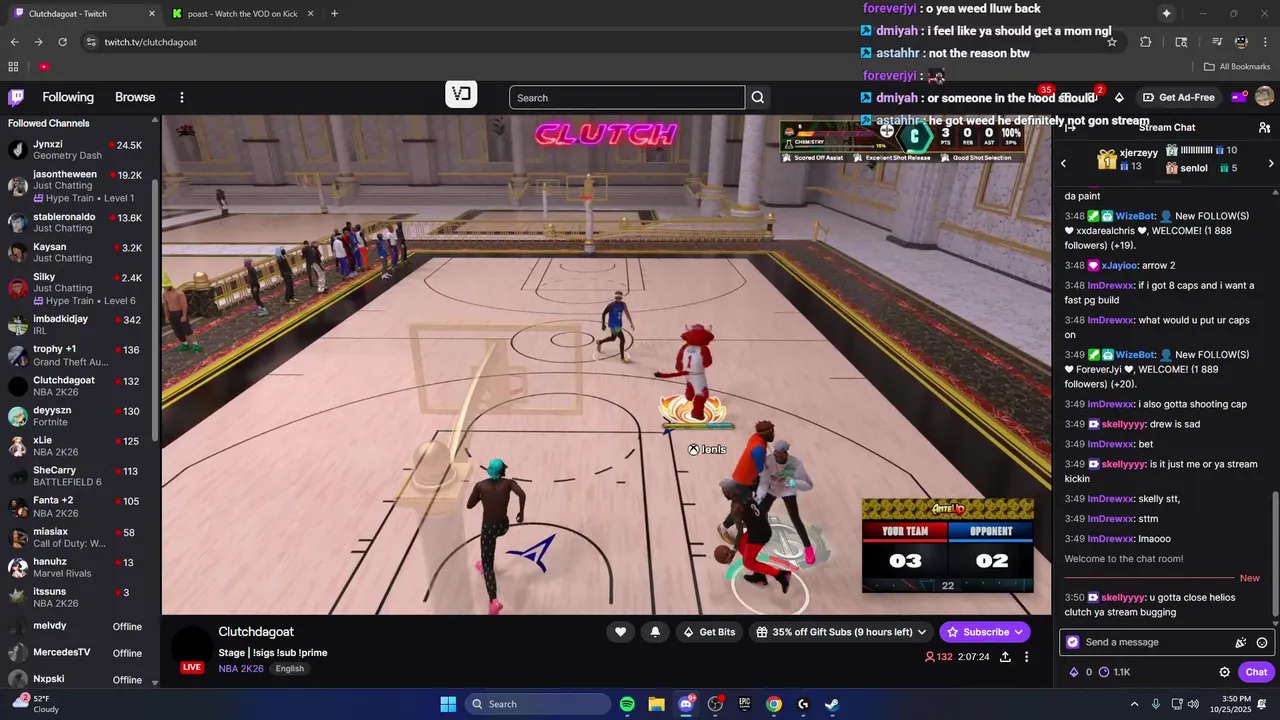Expand the 35% off Gift Subs dropdown

click(x=922, y=632)
